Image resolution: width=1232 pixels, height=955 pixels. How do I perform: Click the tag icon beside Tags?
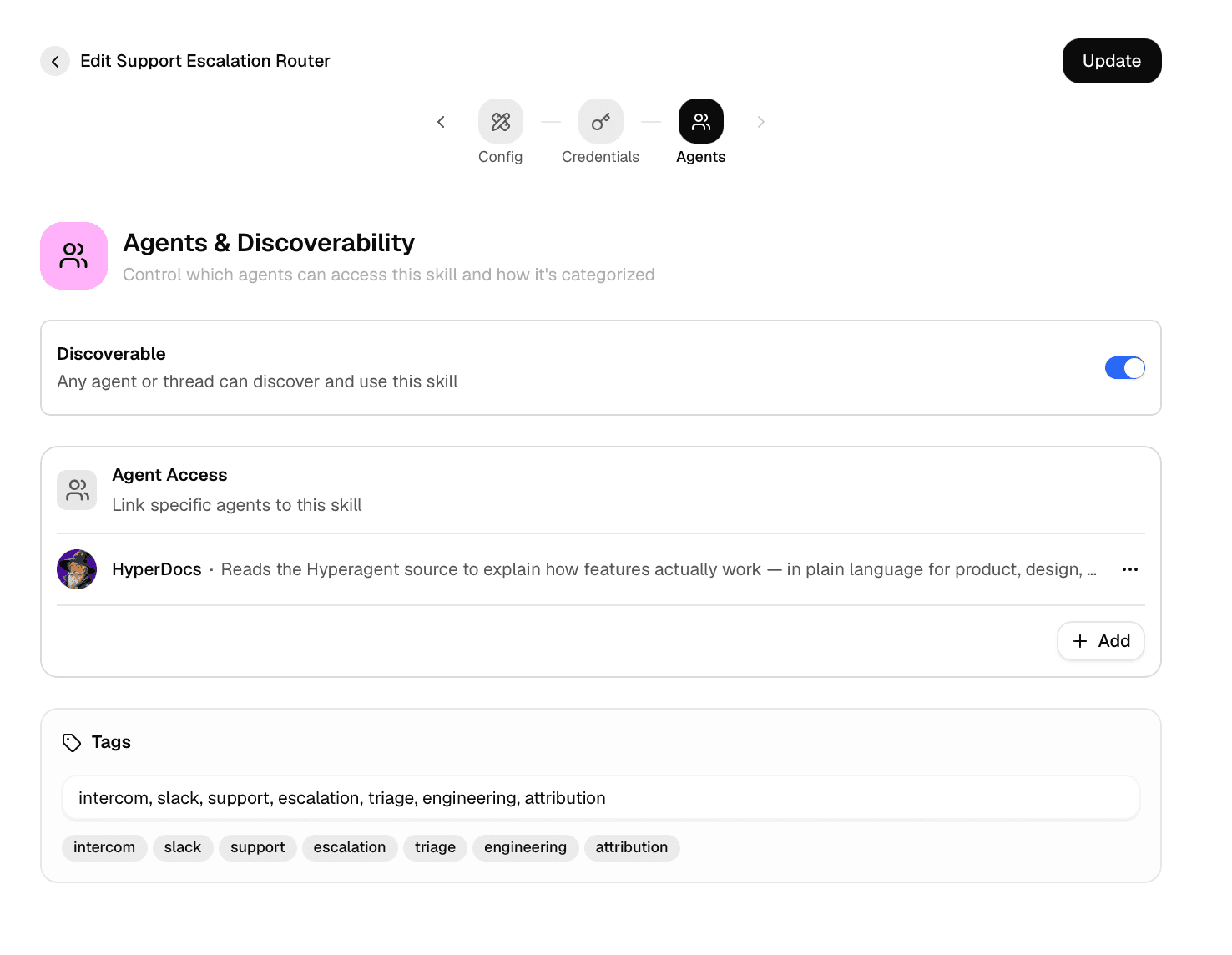[72, 743]
